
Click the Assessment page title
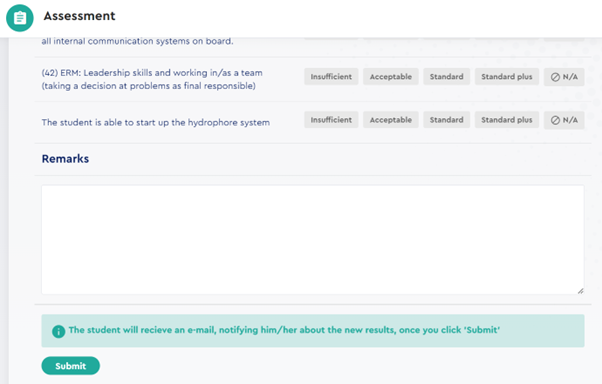point(79,16)
